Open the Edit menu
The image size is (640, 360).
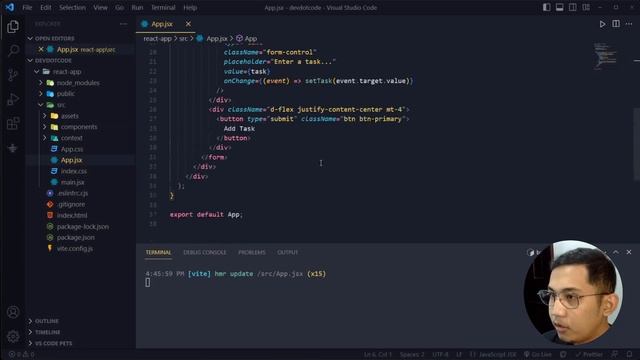coord(46,7)
